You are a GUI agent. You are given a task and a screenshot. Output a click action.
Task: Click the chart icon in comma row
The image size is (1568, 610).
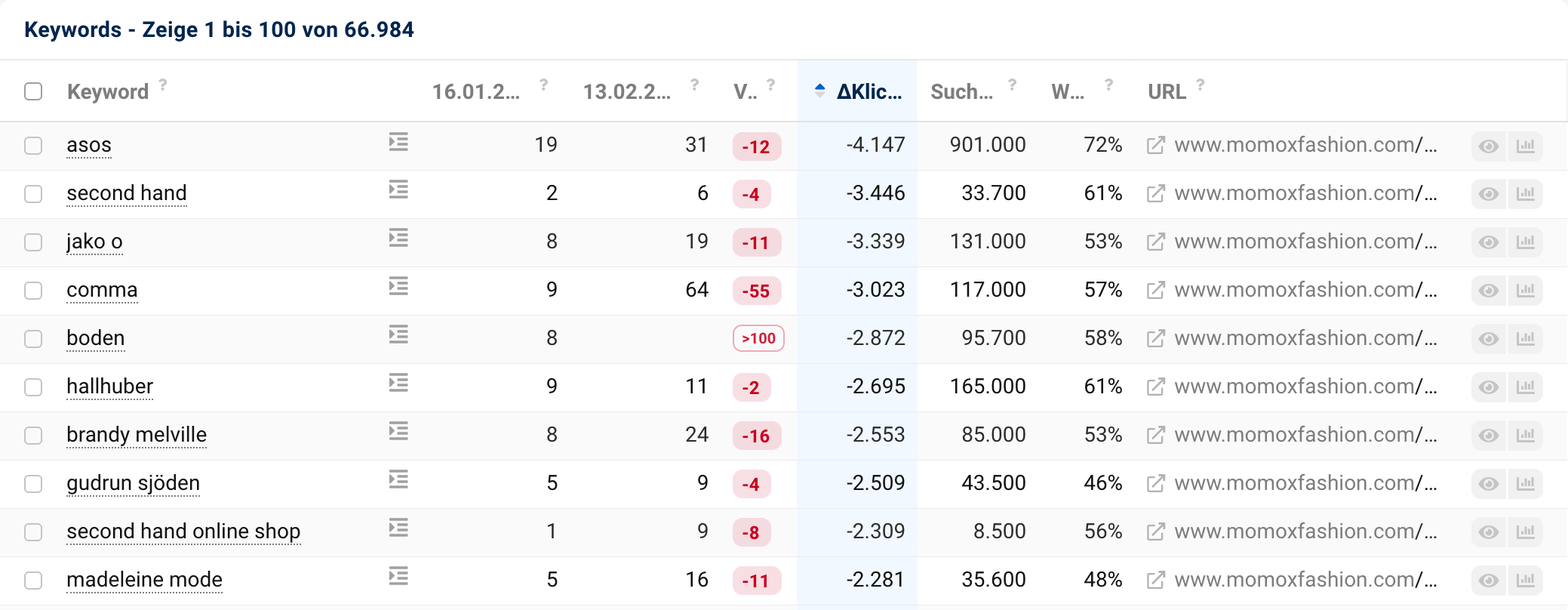pos(1525,291)
